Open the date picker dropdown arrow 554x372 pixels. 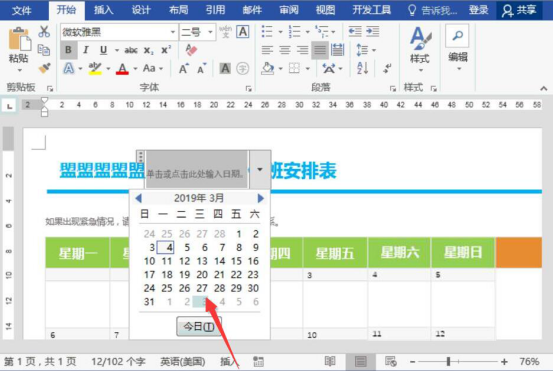pyautogui.click(x=260, y=170)
